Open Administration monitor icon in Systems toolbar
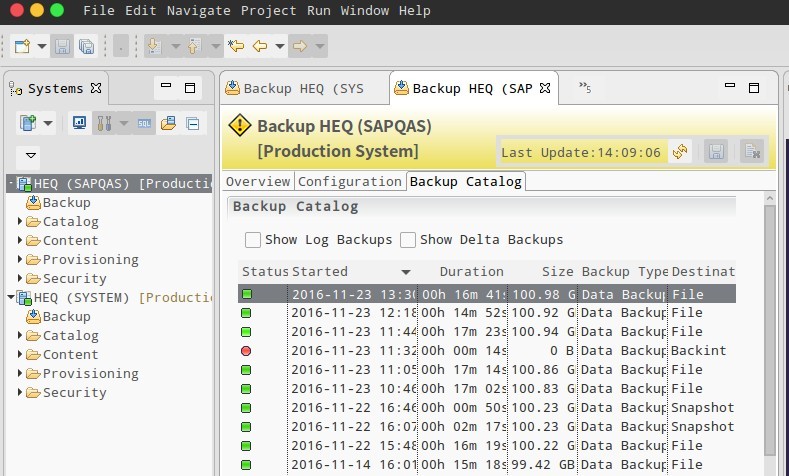Image resolution: width=789 pixels, height=476 pixels. [x=79, y=123]
